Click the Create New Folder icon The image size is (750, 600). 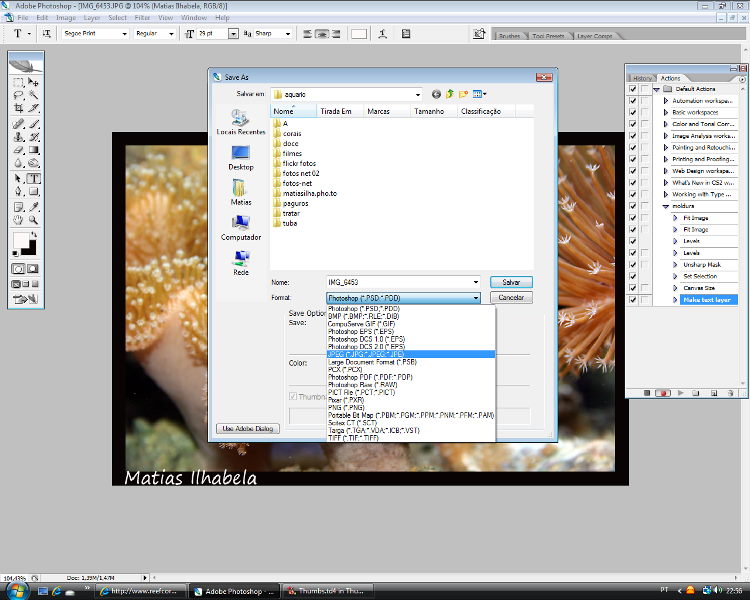(464, 94)
